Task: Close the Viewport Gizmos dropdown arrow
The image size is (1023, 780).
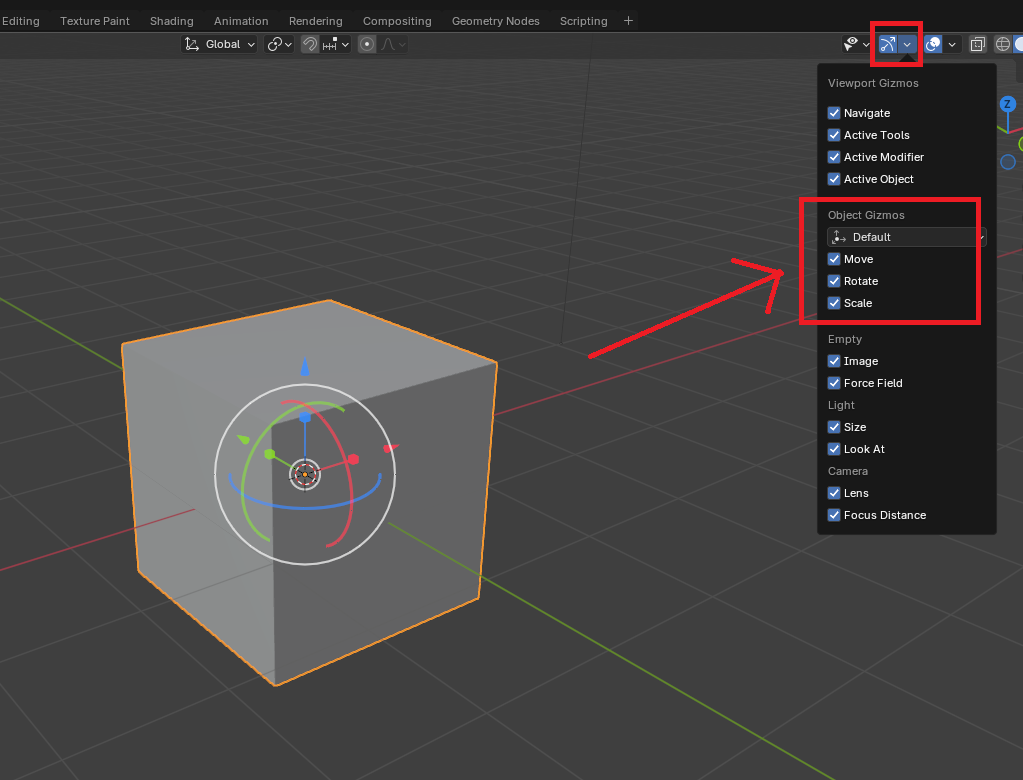Action: [907, 44]
